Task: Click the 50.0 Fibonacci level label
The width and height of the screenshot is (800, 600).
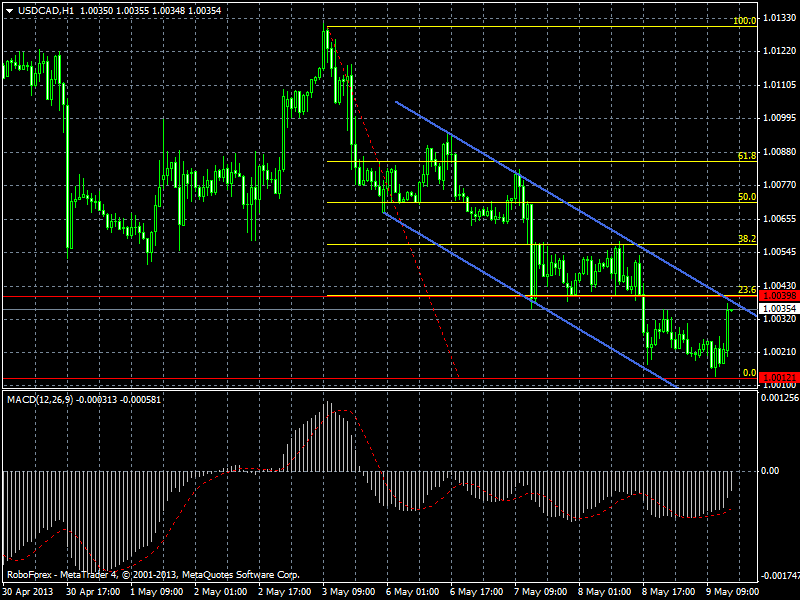Action: 747,197
